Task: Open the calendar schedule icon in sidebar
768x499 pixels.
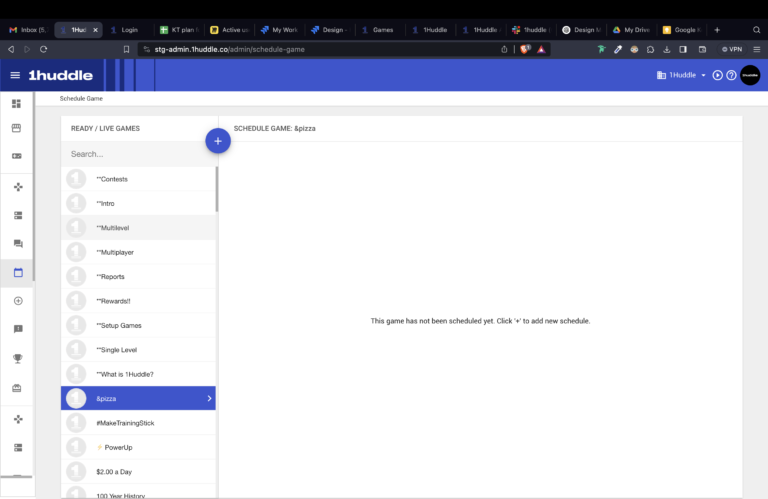Action: (x=17, y=272)
